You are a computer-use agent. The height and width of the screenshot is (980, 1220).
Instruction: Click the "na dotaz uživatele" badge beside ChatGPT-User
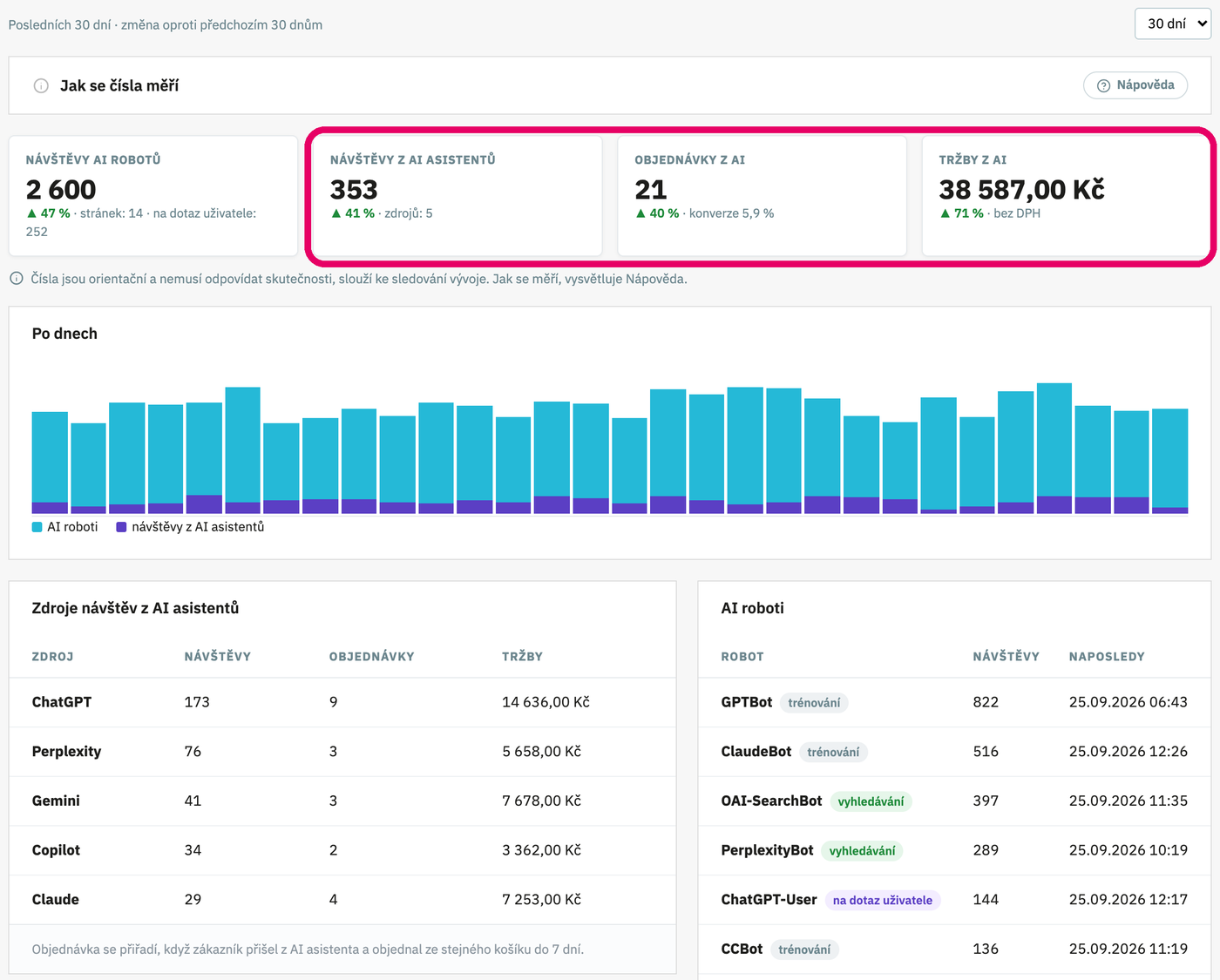[x=883, y=901]
